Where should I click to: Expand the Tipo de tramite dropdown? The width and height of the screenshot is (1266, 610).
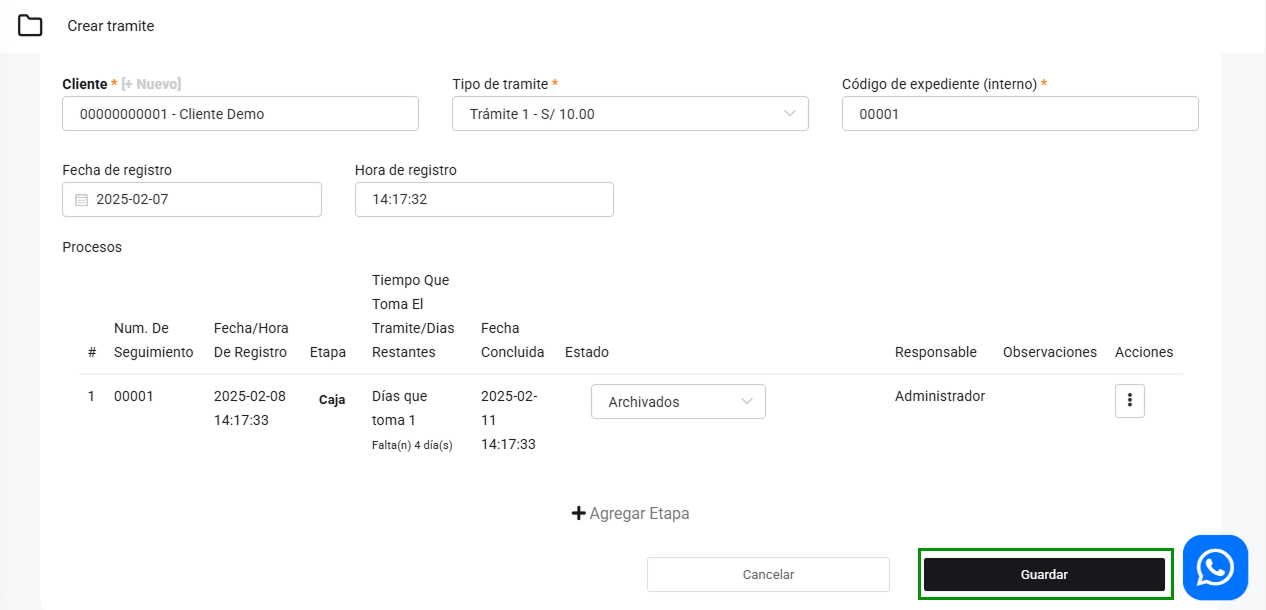point(629,114)
